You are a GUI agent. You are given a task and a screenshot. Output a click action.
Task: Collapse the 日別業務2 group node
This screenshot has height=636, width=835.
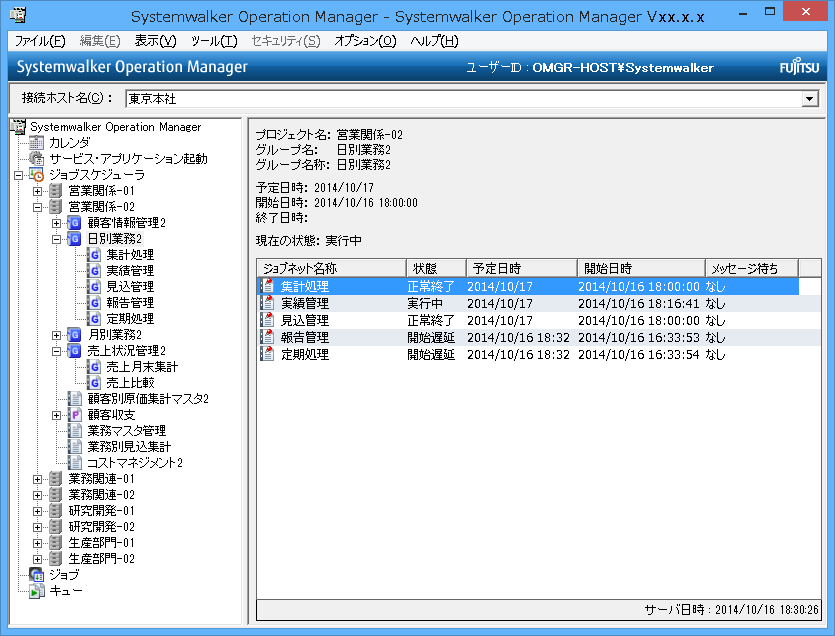(x=57, y=239)
